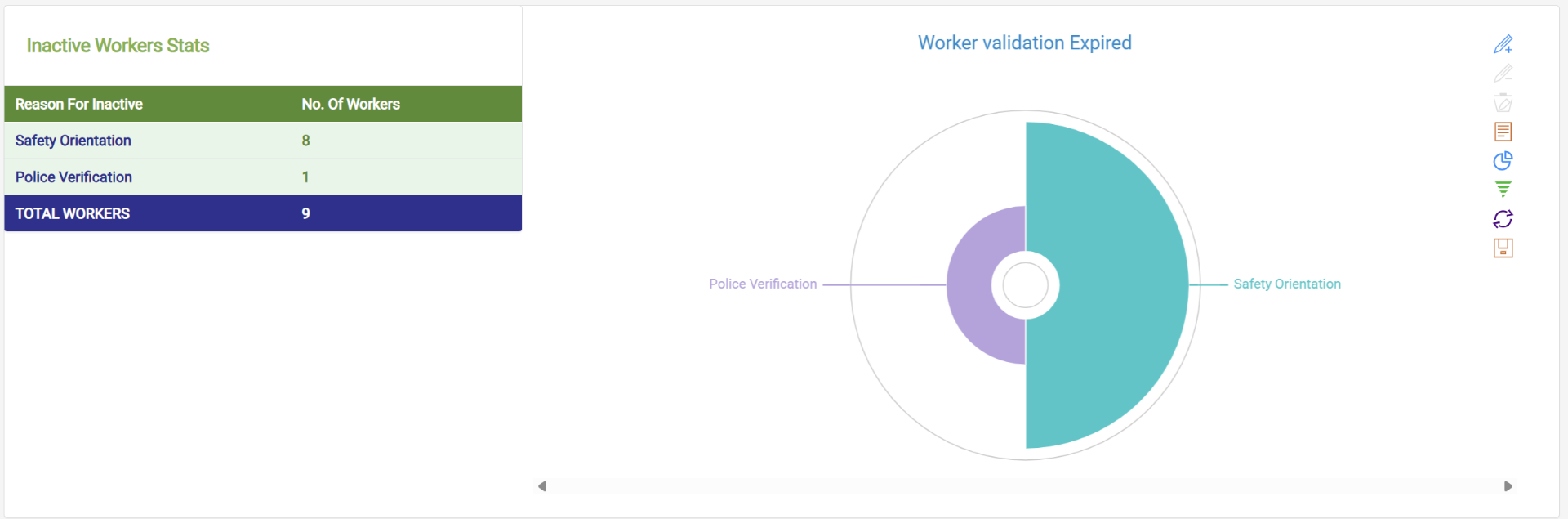Click the orange save floppy icon
Screen dimensions: 1568x519
tap(1503, 248)
